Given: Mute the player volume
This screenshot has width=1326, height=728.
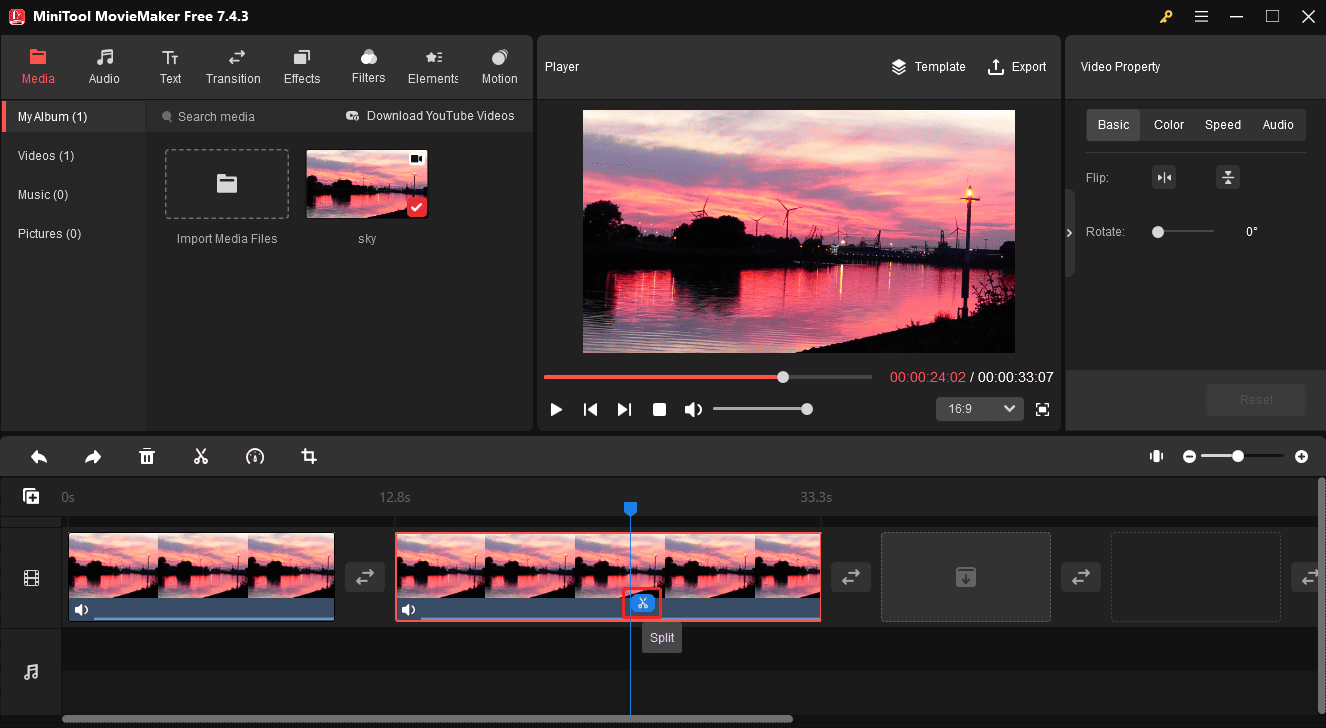Looking at the screenshot, I should coord(692,409).
